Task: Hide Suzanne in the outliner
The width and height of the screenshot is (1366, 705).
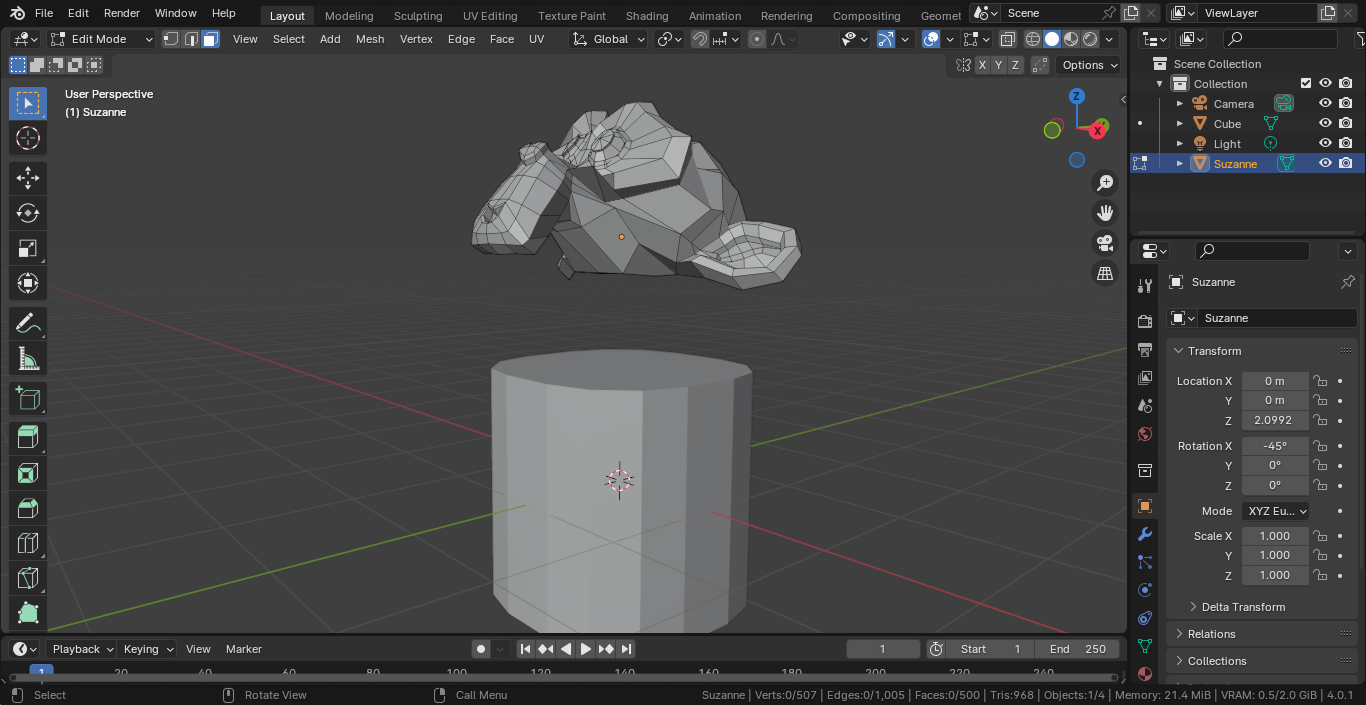Action: pyautogui.click(x=1325, y=163)
